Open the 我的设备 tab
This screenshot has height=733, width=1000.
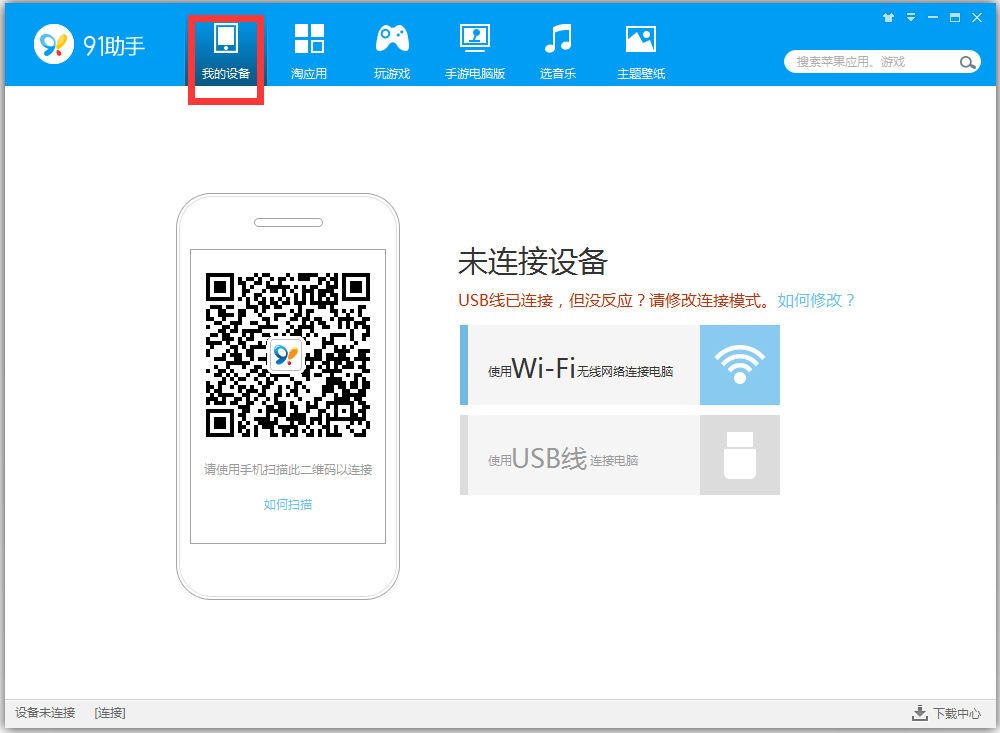[226, 52]
